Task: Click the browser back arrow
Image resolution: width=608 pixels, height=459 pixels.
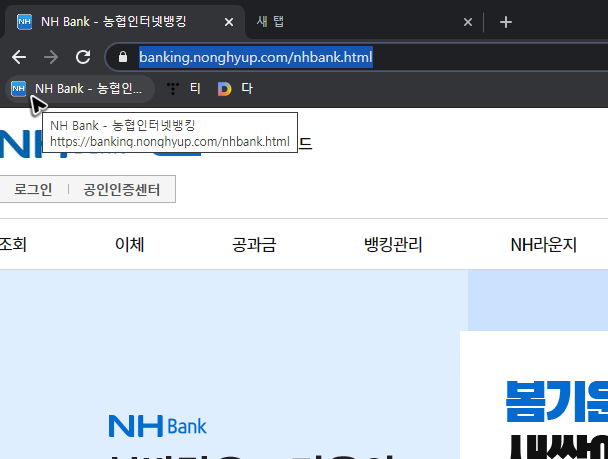Action: point(19,57)
